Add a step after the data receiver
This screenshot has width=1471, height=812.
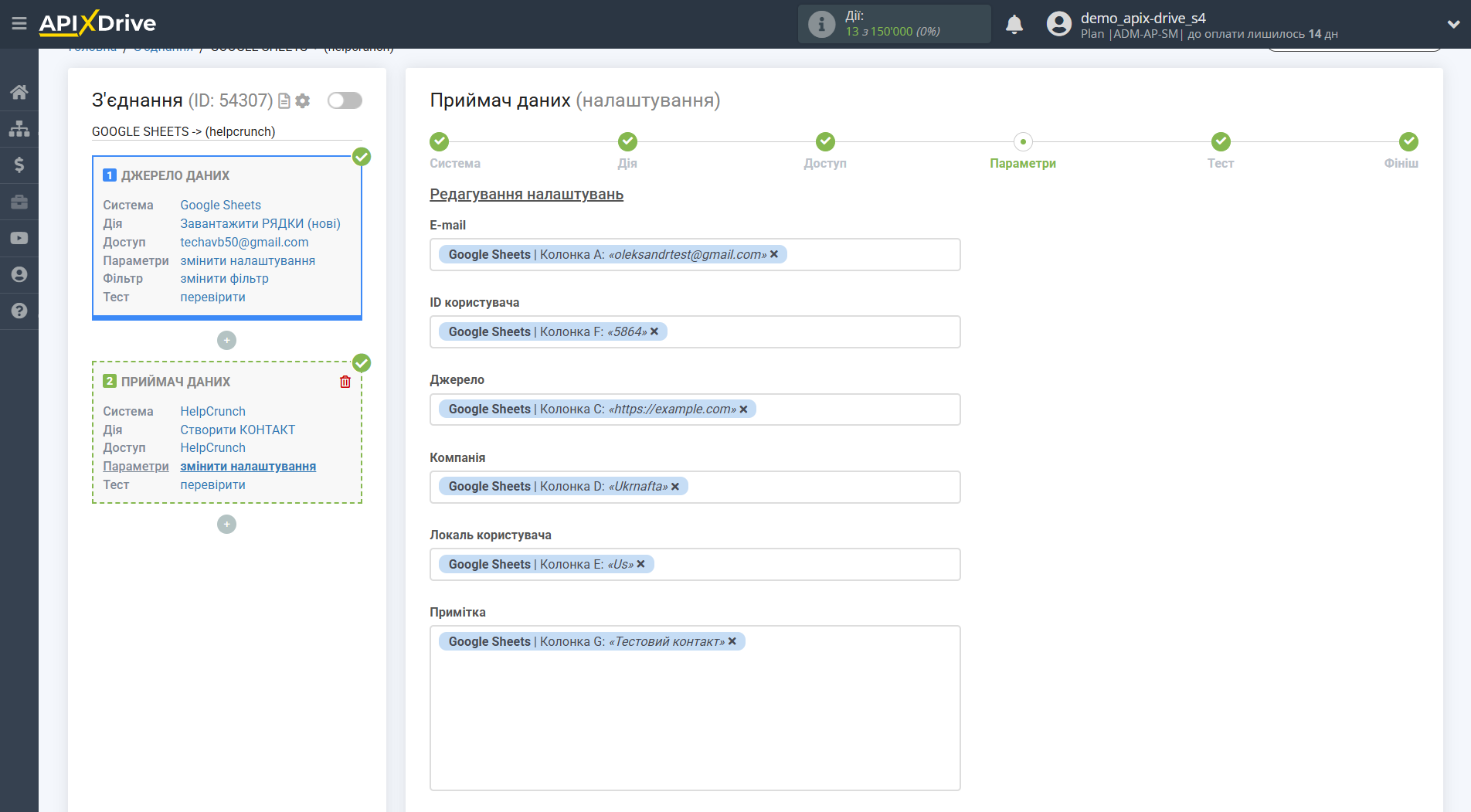pyautogui.click(x=226, y=524)
